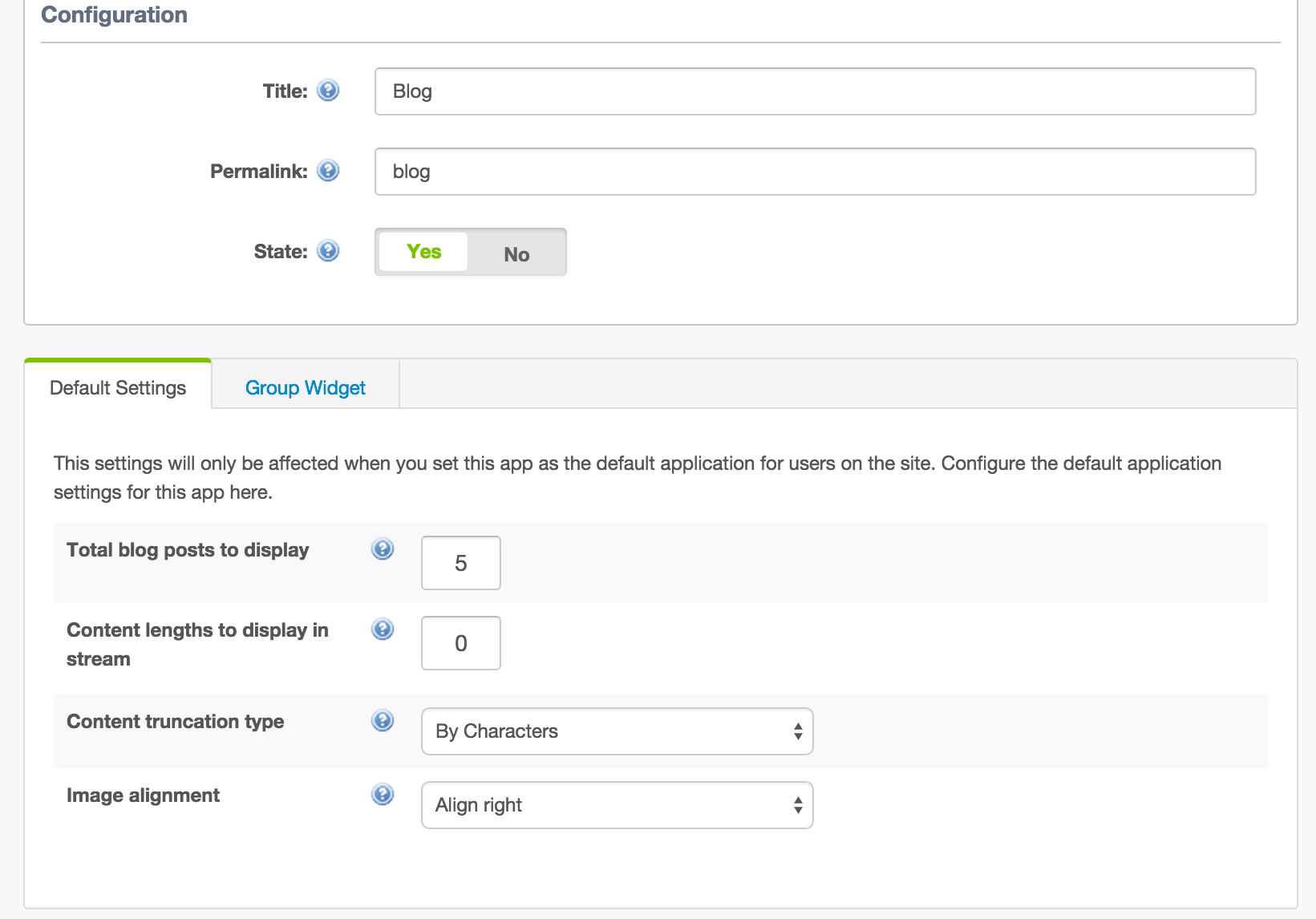Click the Content truncation type help icon

pos(383,721)
